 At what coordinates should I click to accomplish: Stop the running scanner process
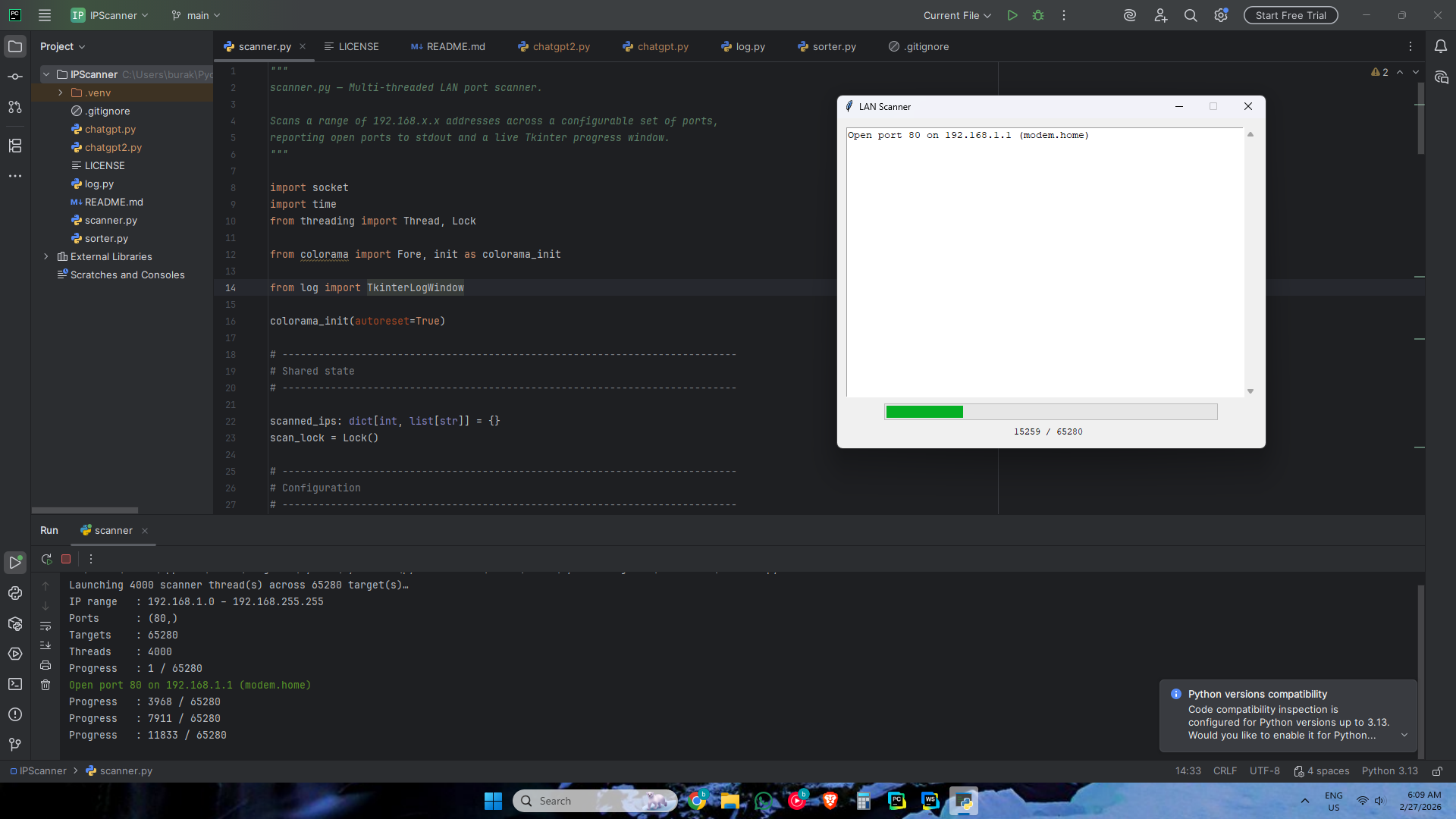coord(66,559)
